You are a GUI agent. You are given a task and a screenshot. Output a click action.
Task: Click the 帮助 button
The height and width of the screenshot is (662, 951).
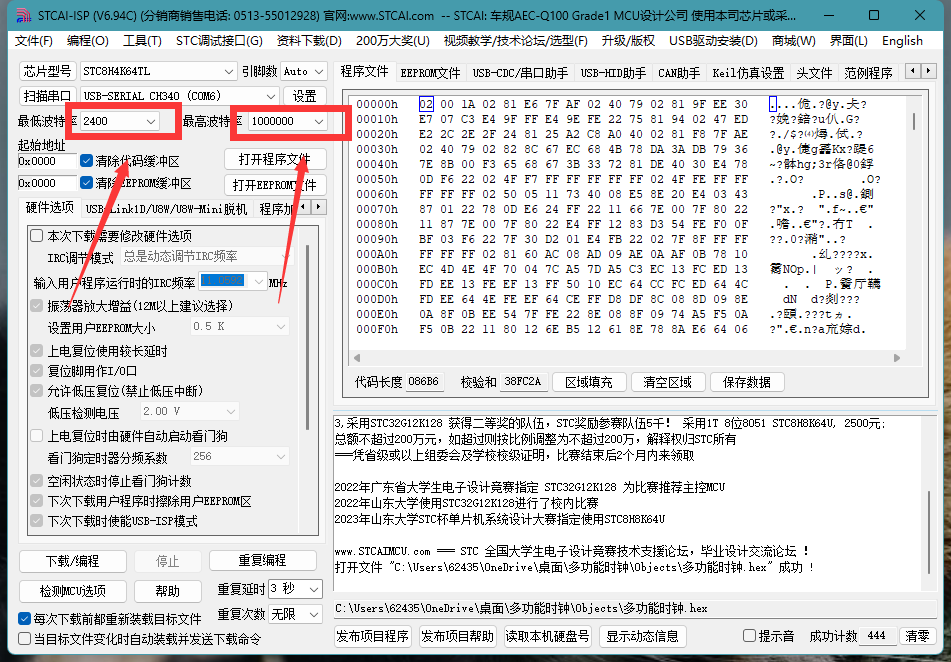pos(167,591)
